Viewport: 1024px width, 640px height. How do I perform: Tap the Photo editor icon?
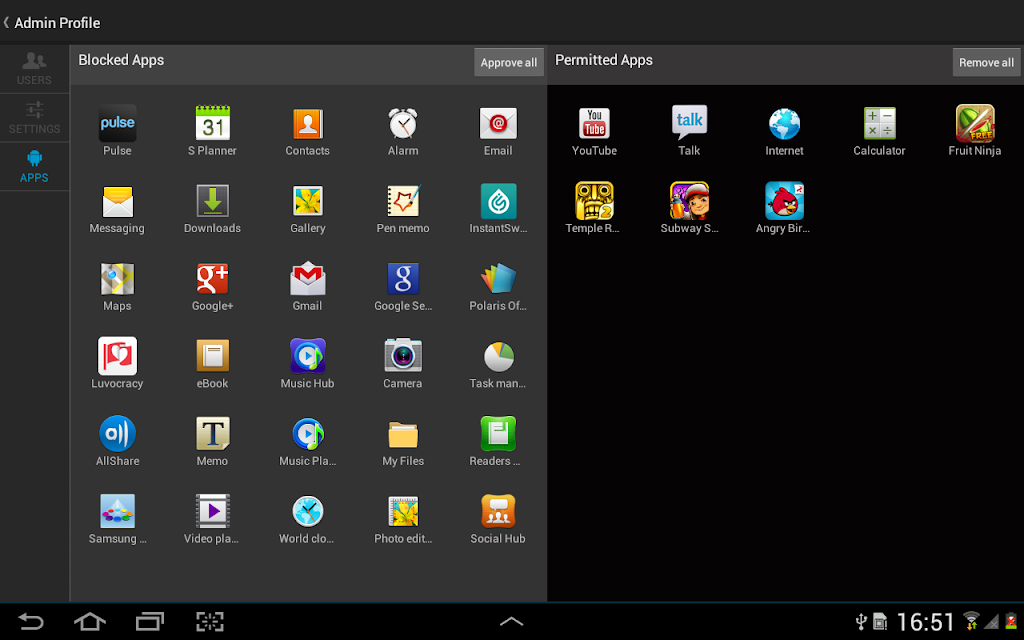tap(403, 511)
